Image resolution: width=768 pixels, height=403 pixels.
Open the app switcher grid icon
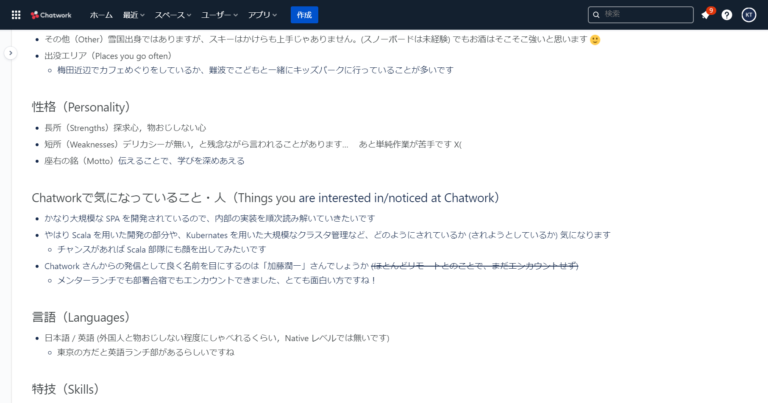click(13, 15)
